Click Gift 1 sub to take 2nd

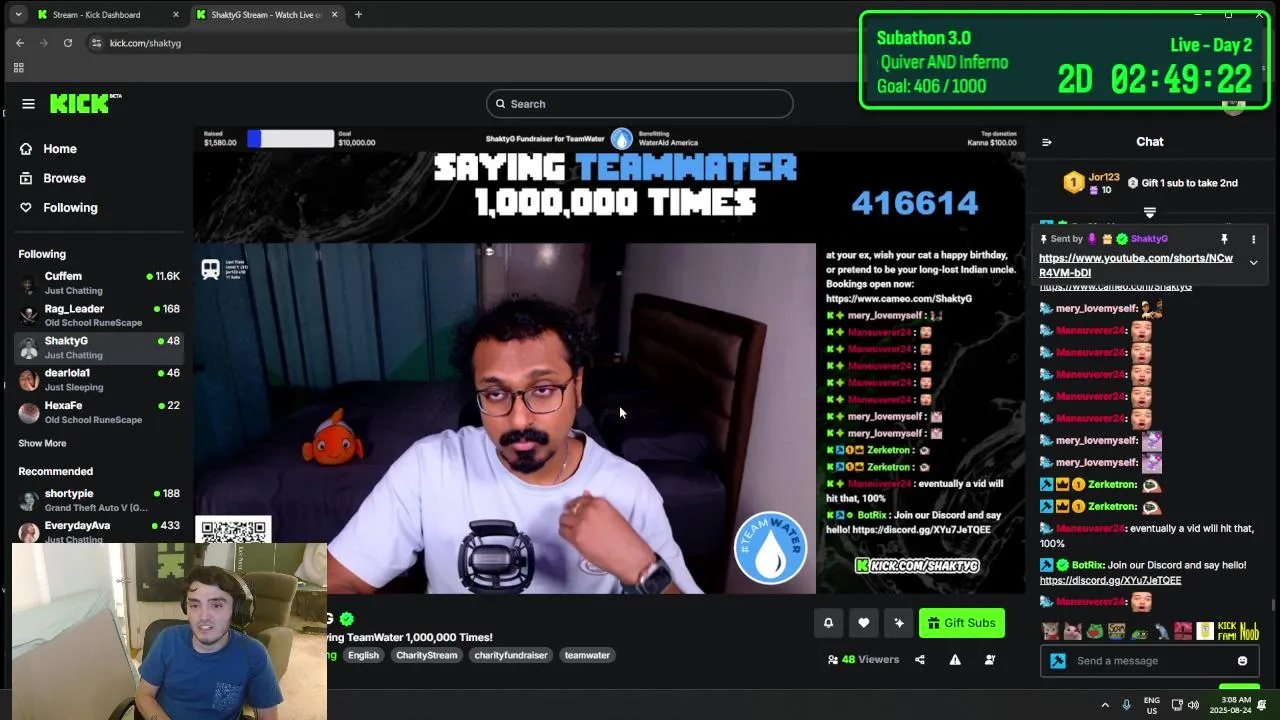click(x=1182, y=183)
